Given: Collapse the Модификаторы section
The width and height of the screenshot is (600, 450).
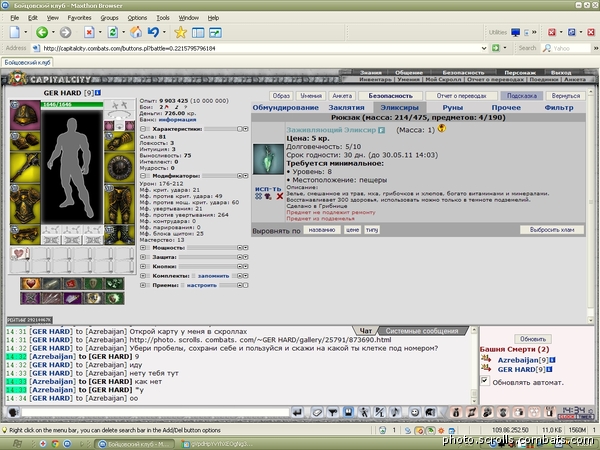Looking at the screenshot, I should (x=143, y=176).
